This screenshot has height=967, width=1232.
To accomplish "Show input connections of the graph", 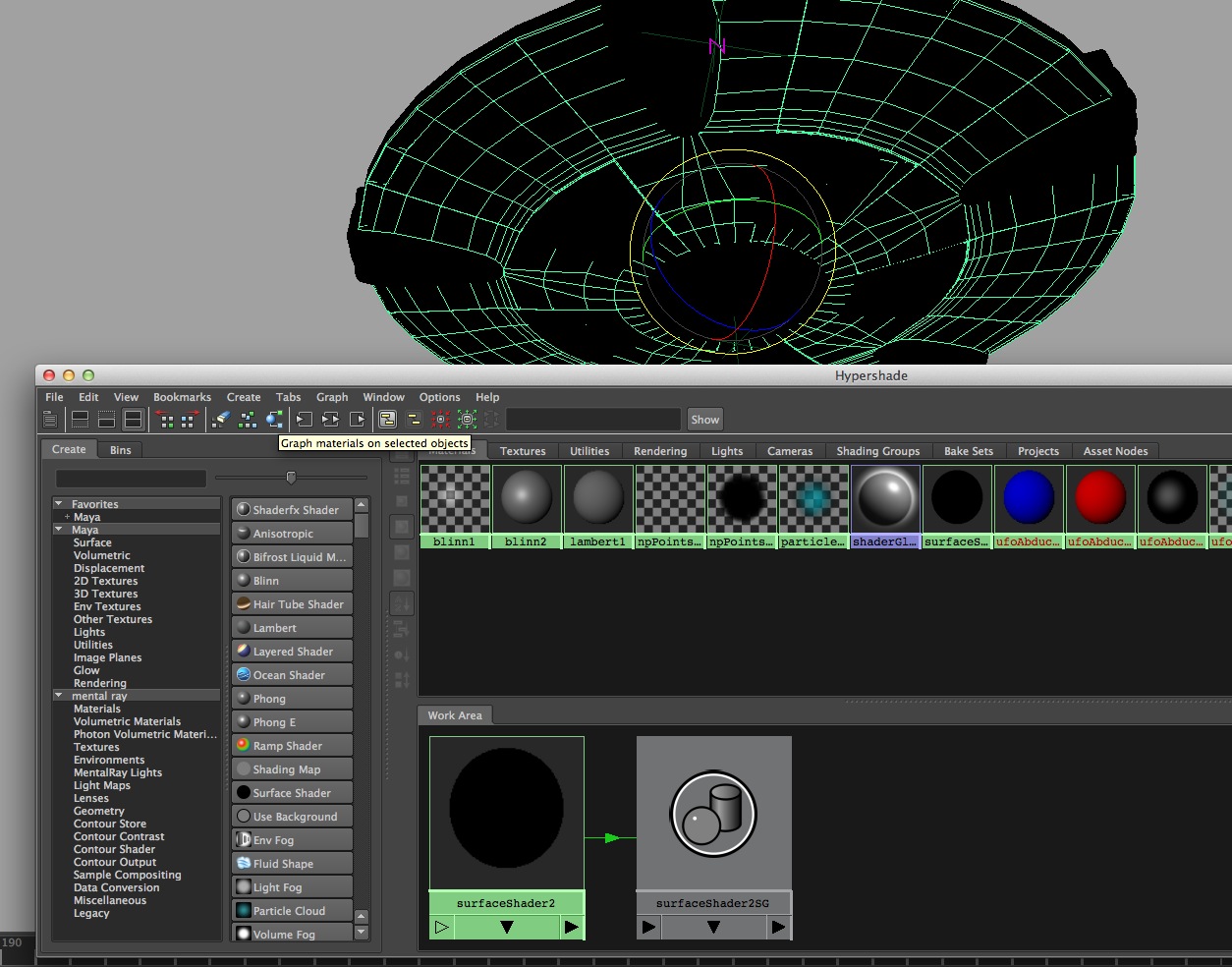I will pos(305,420).
